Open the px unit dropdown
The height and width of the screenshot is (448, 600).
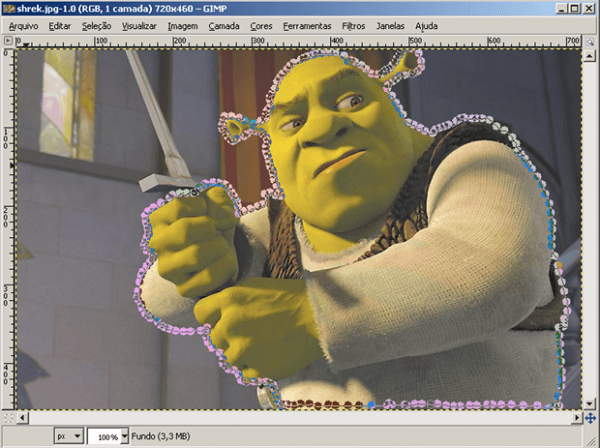coord(68,436)
